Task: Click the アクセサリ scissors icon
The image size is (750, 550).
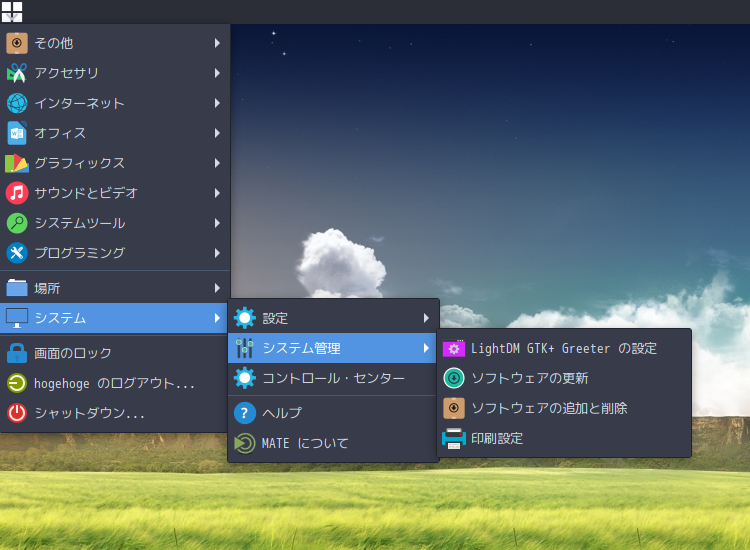Action: point(17,73)
